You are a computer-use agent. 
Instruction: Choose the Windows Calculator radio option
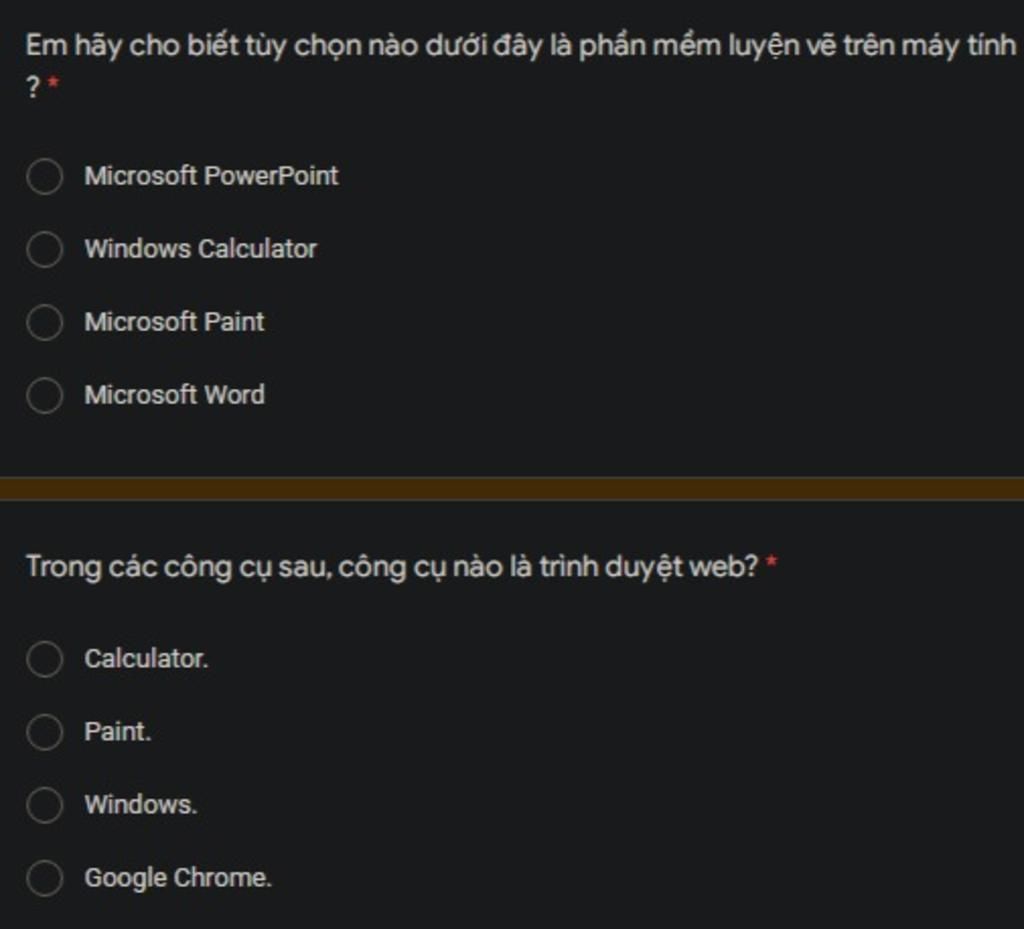pyautogui.click(x=44, y=249)
